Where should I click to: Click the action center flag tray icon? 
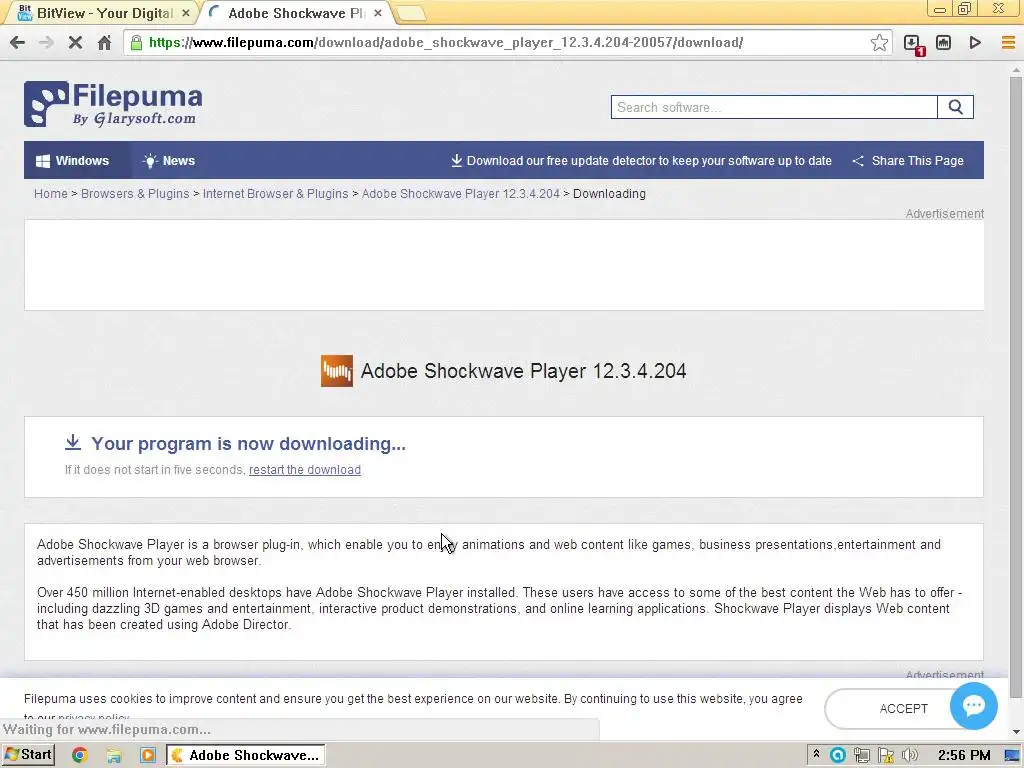tap(886, 755)
